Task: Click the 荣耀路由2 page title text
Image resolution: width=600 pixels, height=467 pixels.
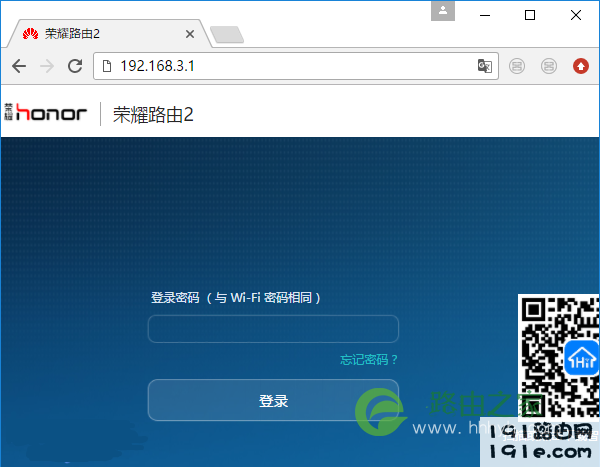Action: pyautogui.click(x=153, y=114)
